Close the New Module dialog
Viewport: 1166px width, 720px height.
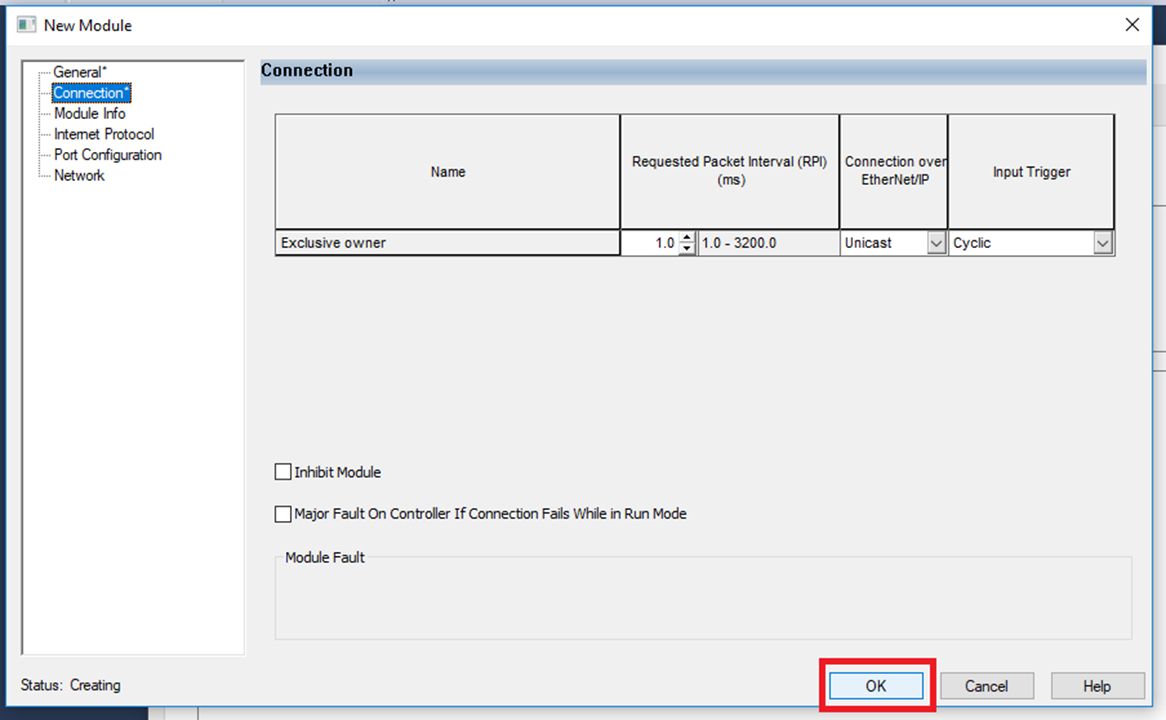pyautogui.click(x=1132, y=25)
